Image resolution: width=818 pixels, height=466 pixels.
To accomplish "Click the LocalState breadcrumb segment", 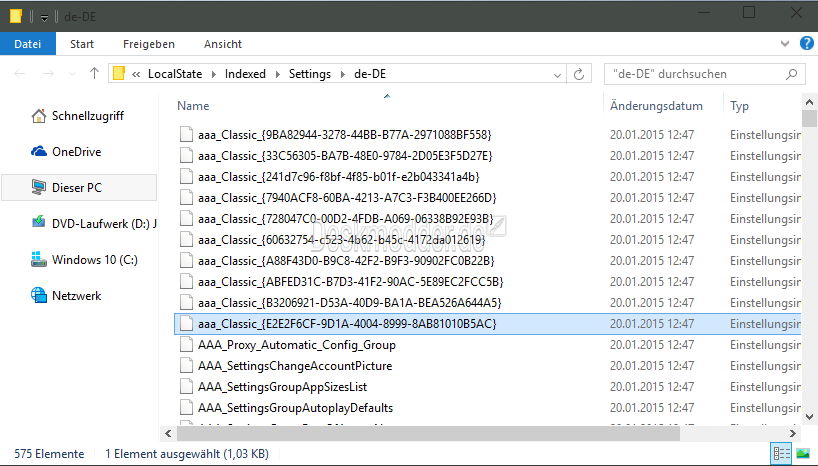I will [x=175, y=74].
